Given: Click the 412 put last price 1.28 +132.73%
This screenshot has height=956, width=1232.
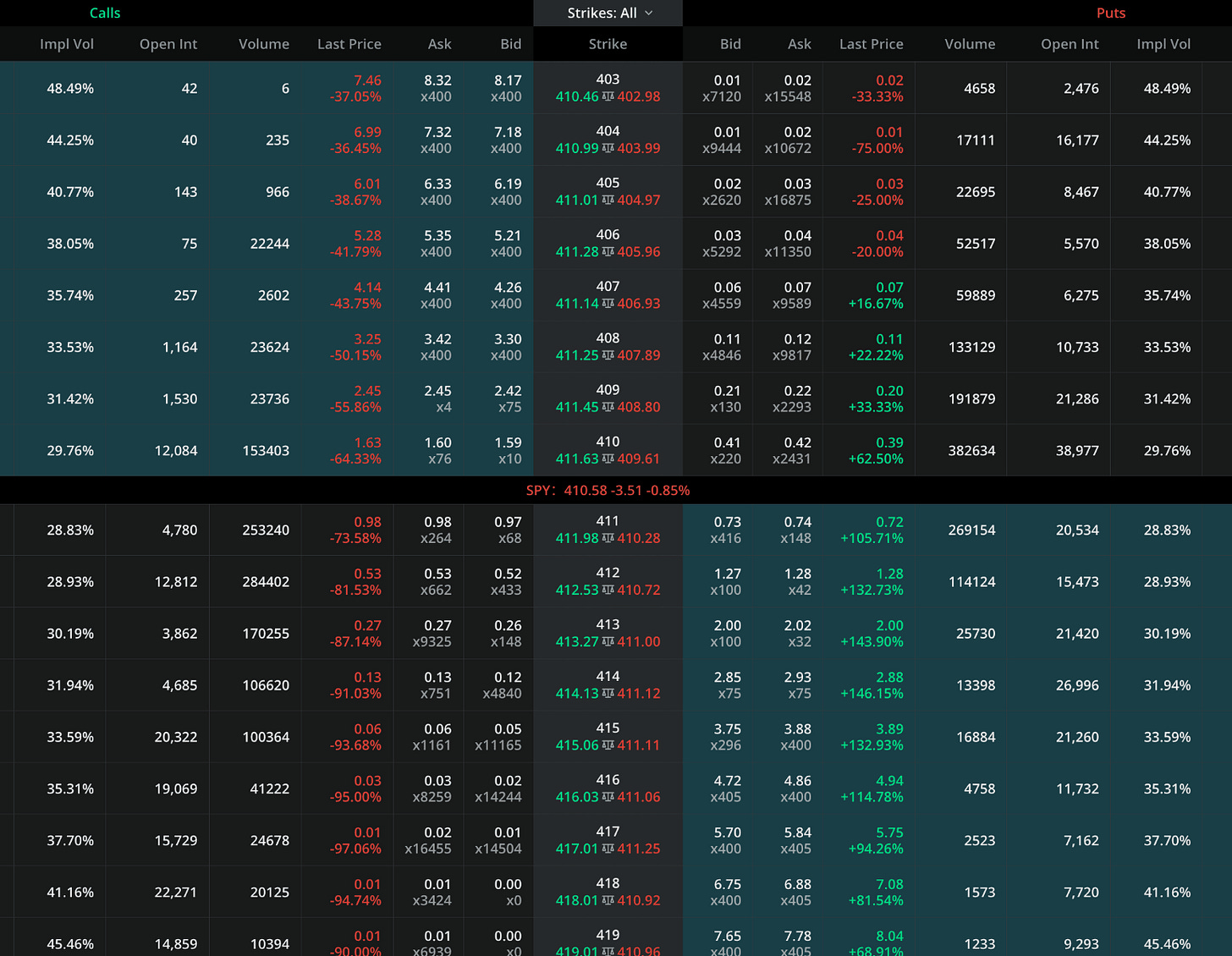Looking at the screenshot, I should pos(872,582).
